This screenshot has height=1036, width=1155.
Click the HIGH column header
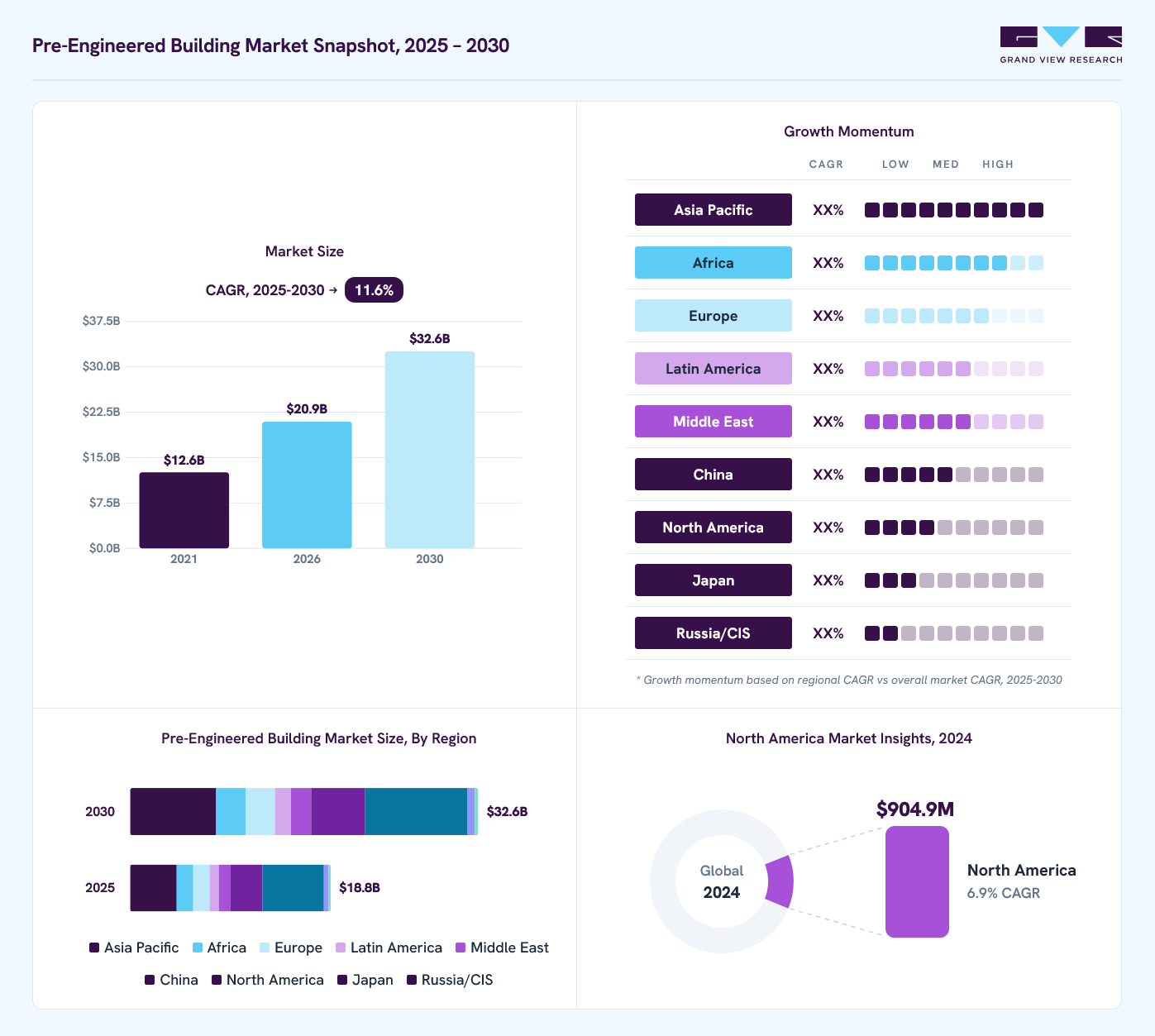[998, 165]
